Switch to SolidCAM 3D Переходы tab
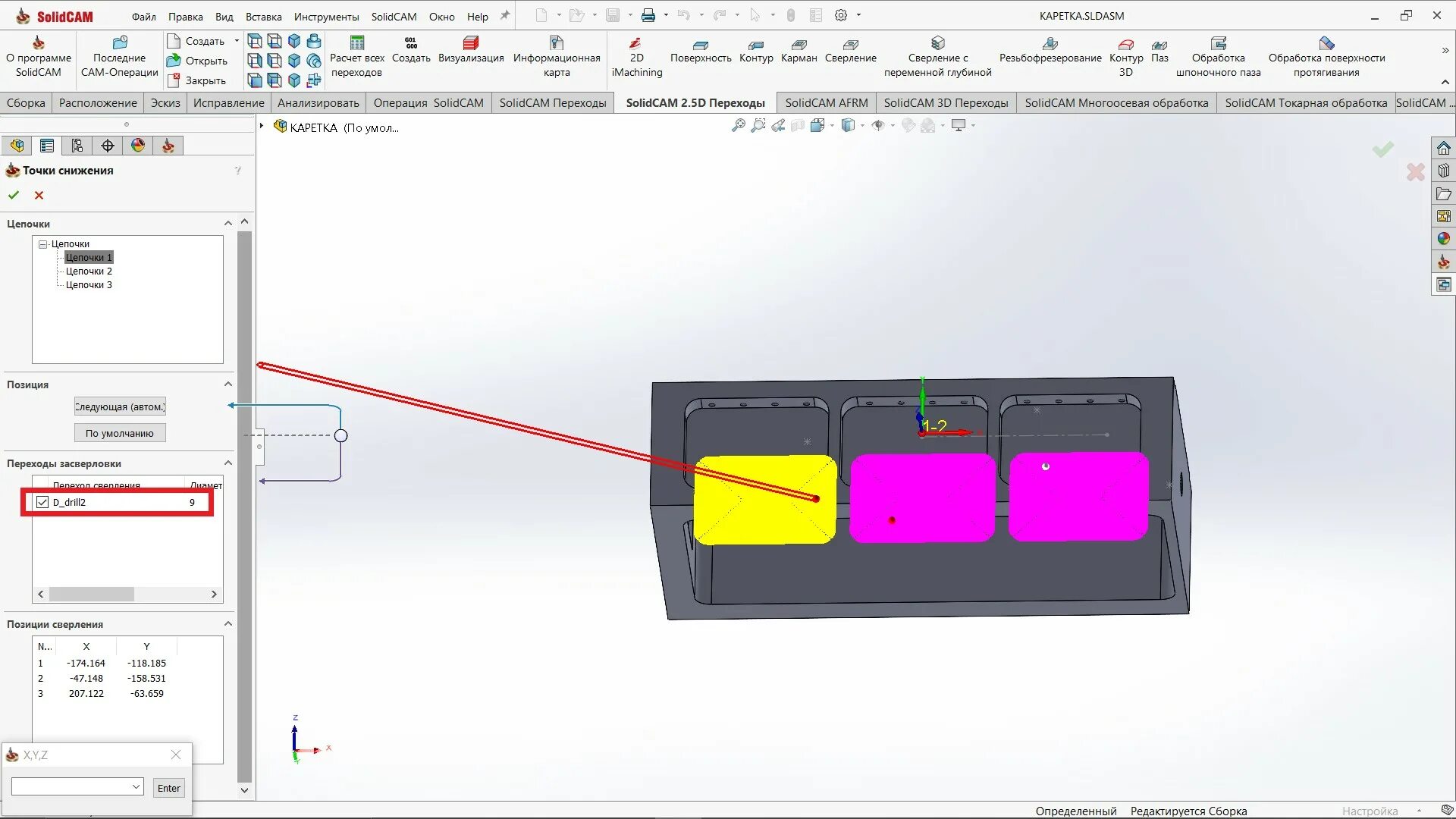This screenshot has height=819, width=1456. click(946, 103)
